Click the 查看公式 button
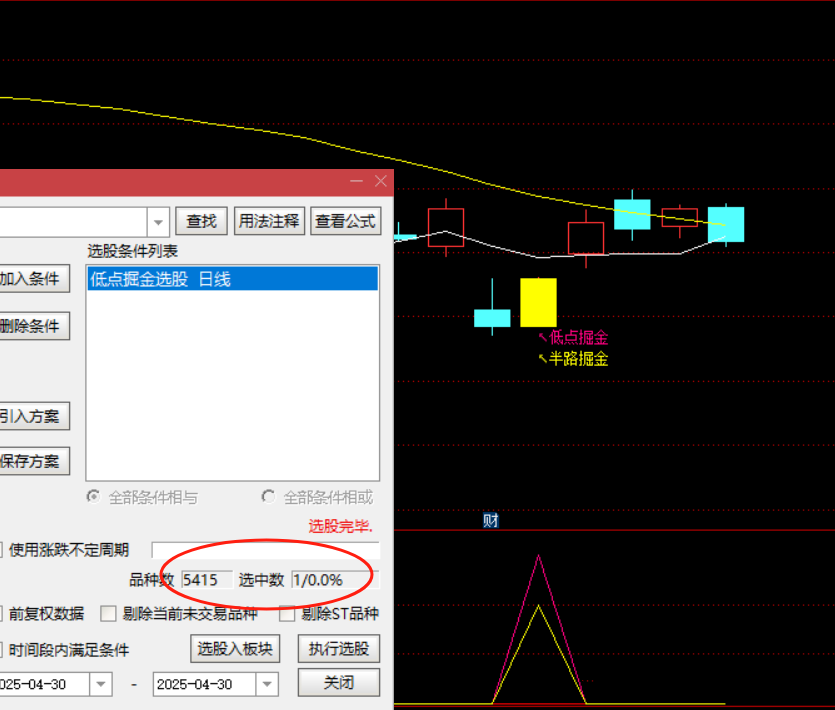Image resolution: width=835 pixels, height=710 pixels. 345,221
